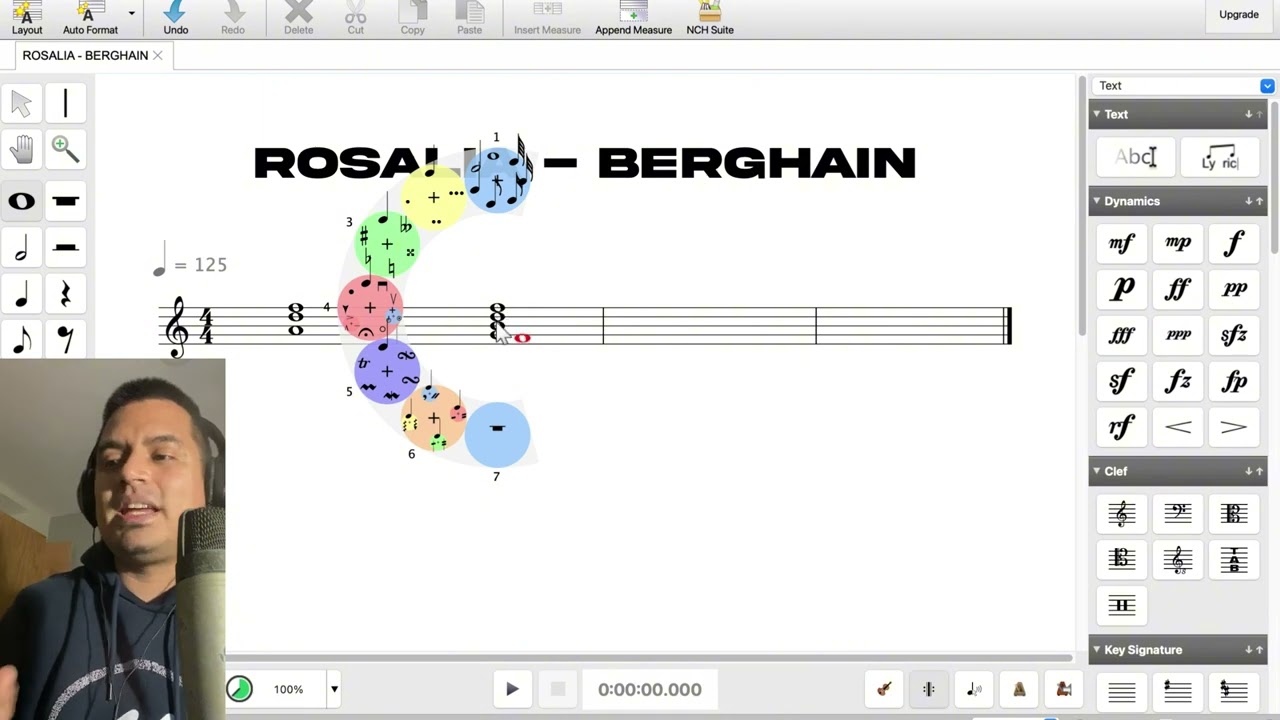Click the Abc text tool
The width and height of the screenshot is (1280, 720).
coord(1136,157)
